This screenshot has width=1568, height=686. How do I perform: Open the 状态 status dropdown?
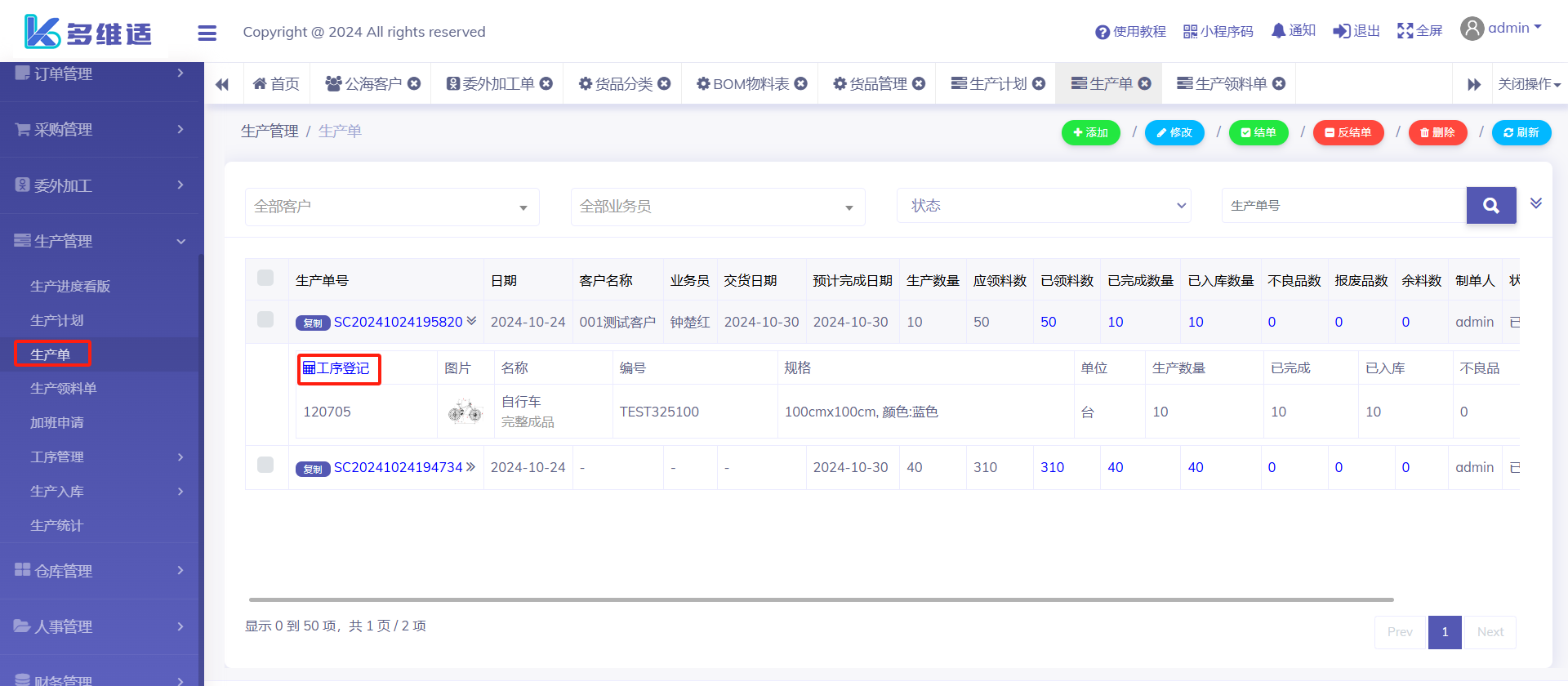(x=1044, y=206)
